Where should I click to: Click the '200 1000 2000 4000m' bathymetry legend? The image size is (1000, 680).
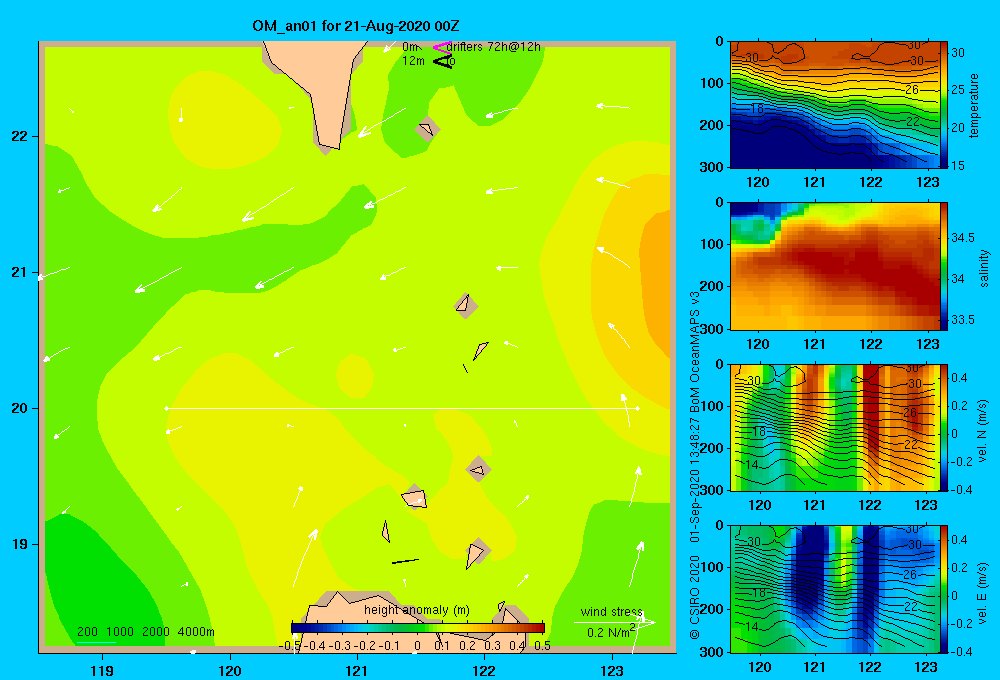coord(145,632)
